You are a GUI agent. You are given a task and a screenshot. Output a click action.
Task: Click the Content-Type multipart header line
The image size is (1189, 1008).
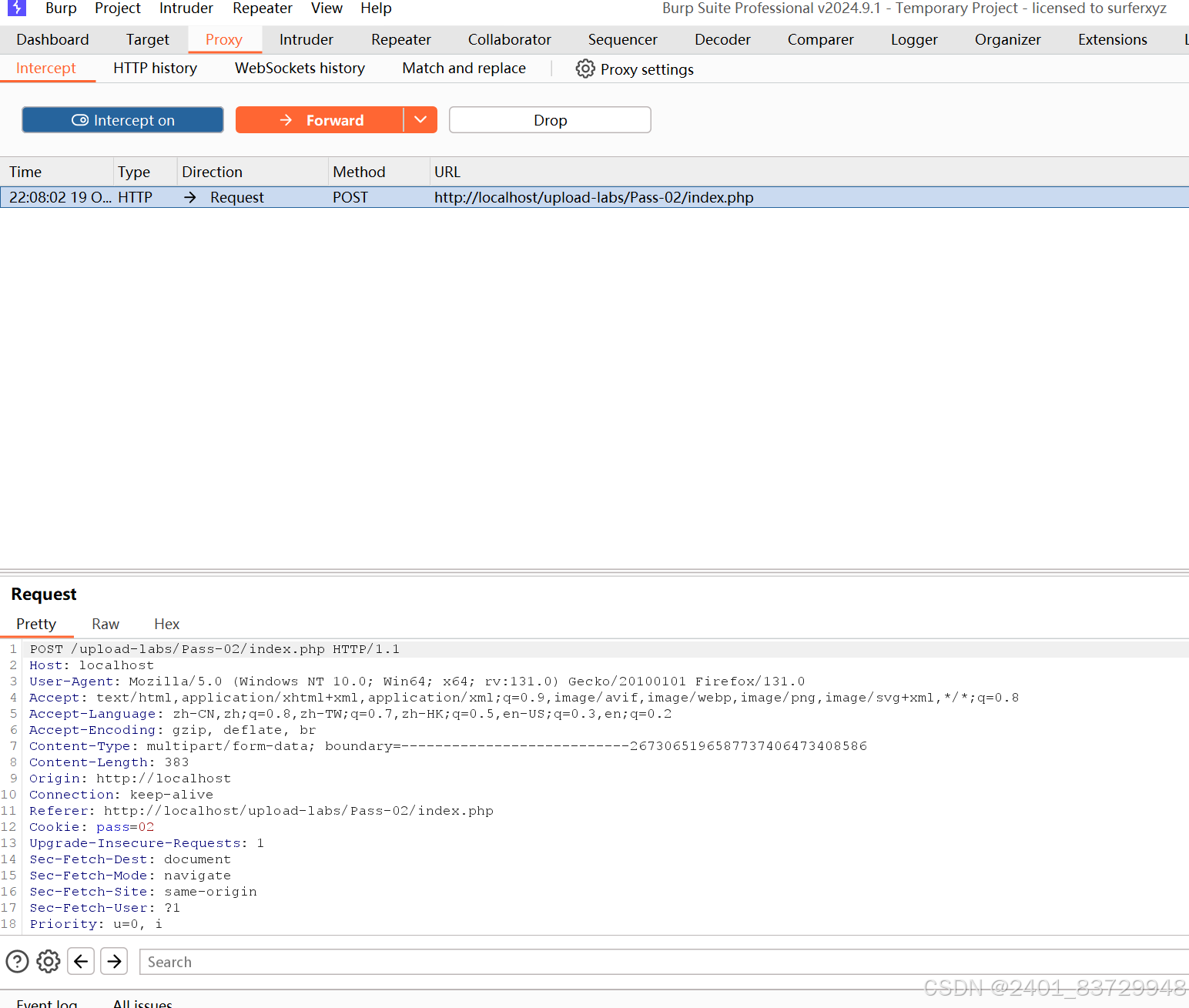point(448,746)
